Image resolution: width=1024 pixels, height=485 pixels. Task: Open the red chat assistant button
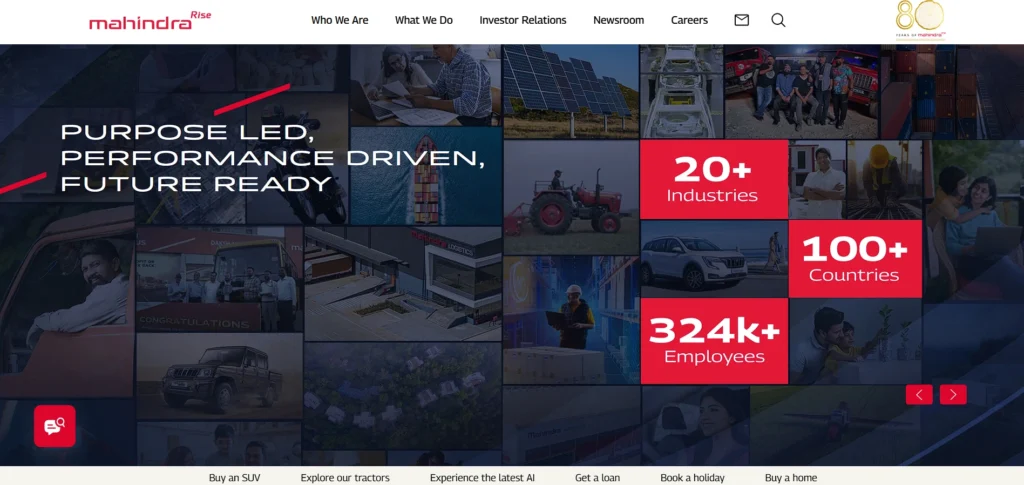[x=55, y=426]
